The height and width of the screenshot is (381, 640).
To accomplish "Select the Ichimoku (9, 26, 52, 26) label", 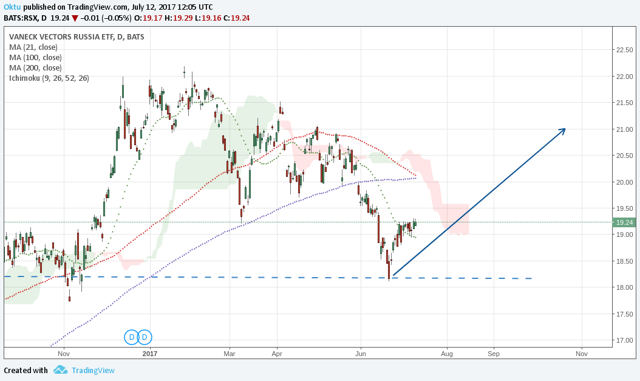I will [x=49, y=78].
